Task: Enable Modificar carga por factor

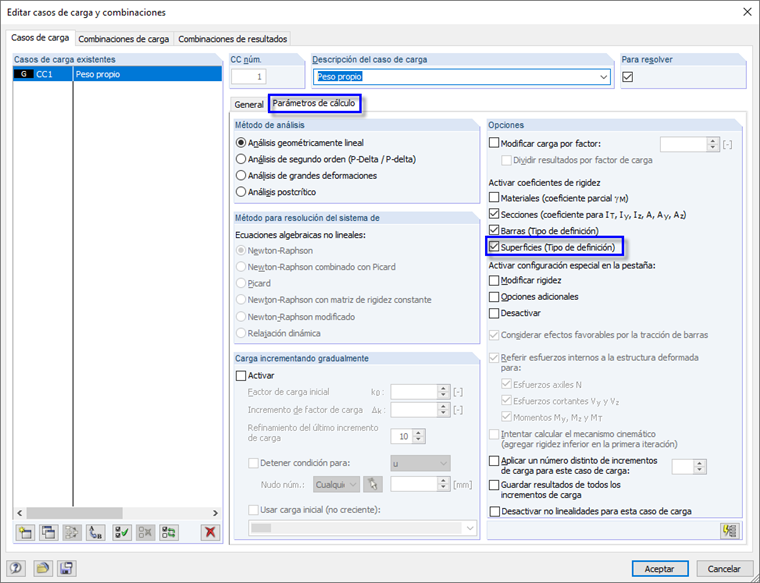Action: coord(494,143)
